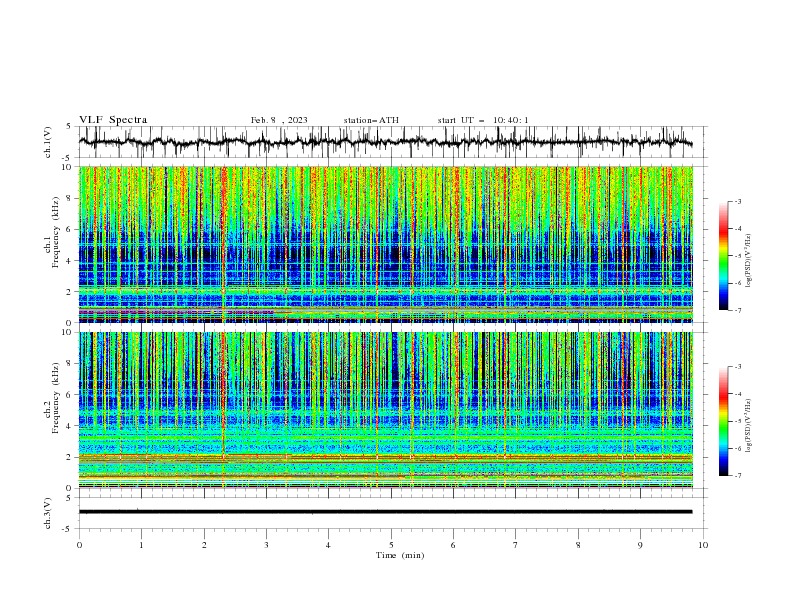
Task: Click the "Time (min)" axis label
Action: [x=400, y=555]
